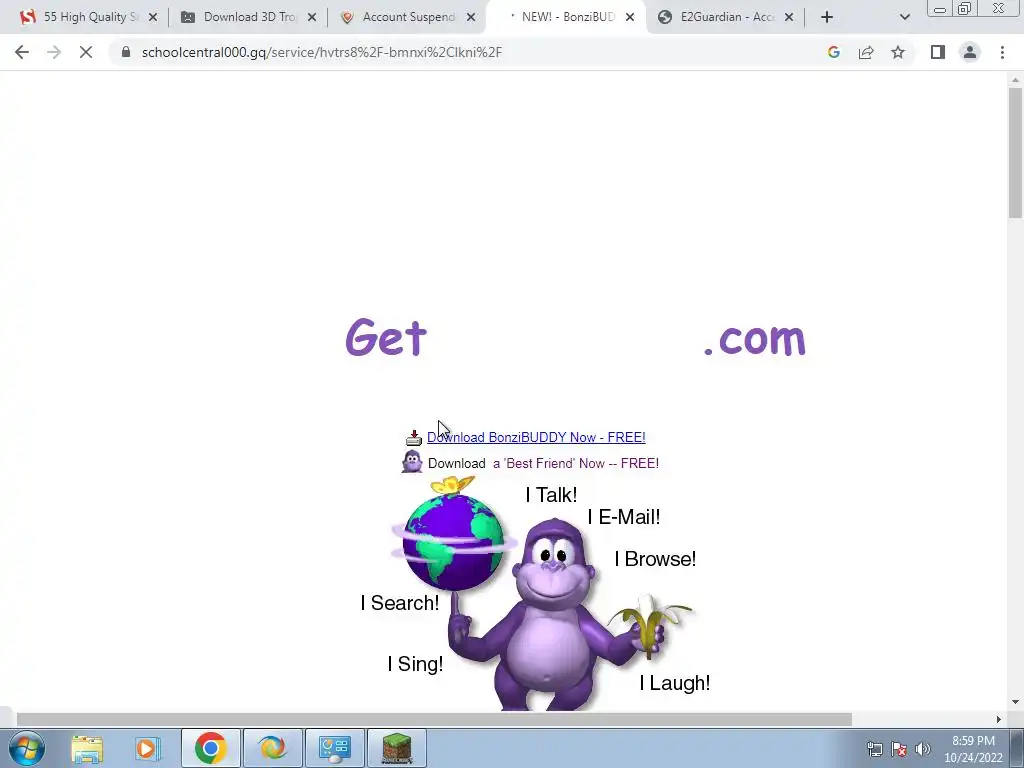Click the Google icon in the address bar
This screenshot has height=768, width=1024.
[833, 52]
